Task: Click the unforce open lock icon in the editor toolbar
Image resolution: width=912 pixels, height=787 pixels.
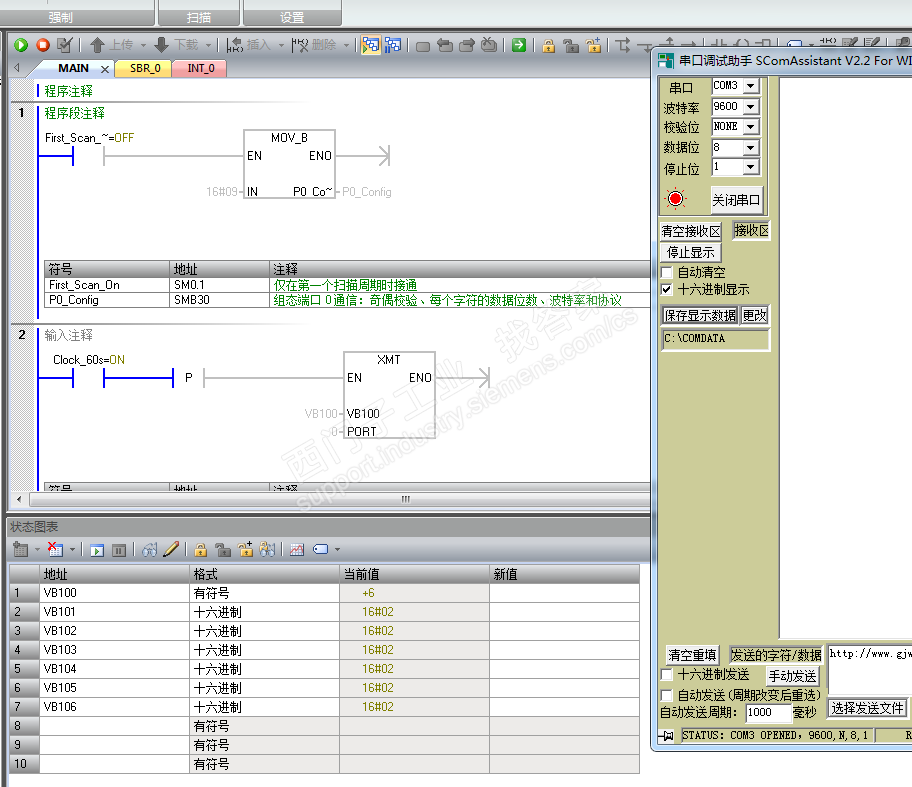Action: tap(571, 45)
